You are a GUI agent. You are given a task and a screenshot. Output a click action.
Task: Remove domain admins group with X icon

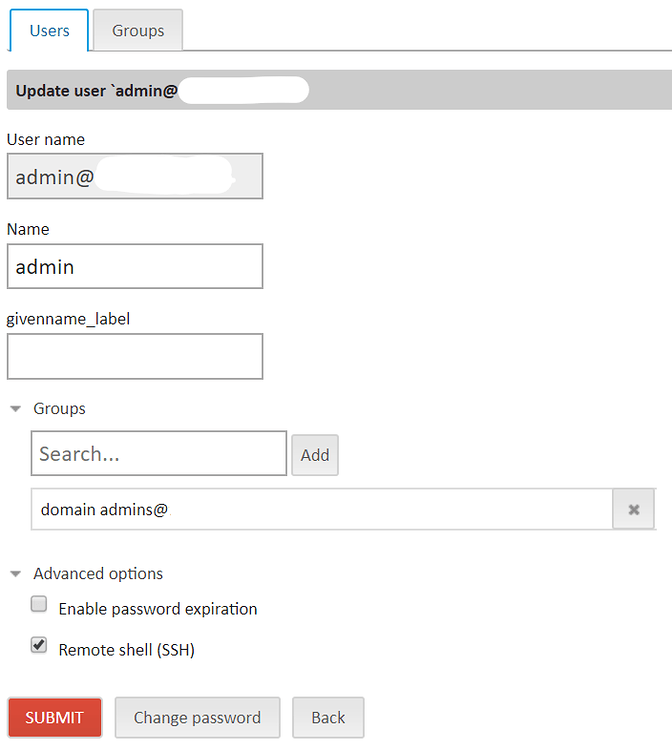[x=633, y=509]
